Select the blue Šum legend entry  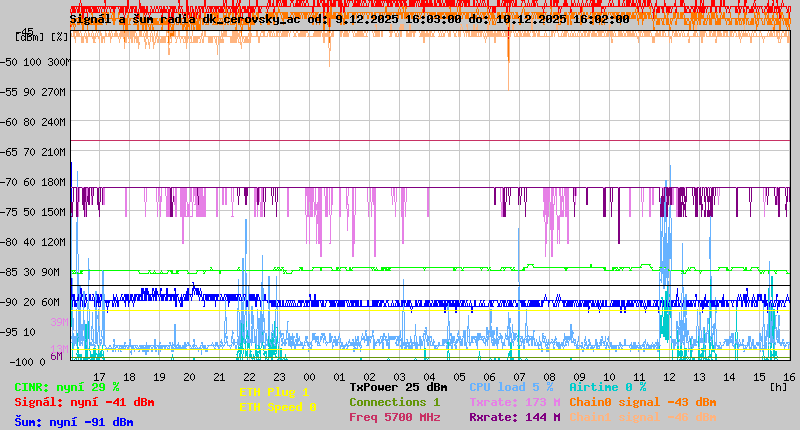74,422
